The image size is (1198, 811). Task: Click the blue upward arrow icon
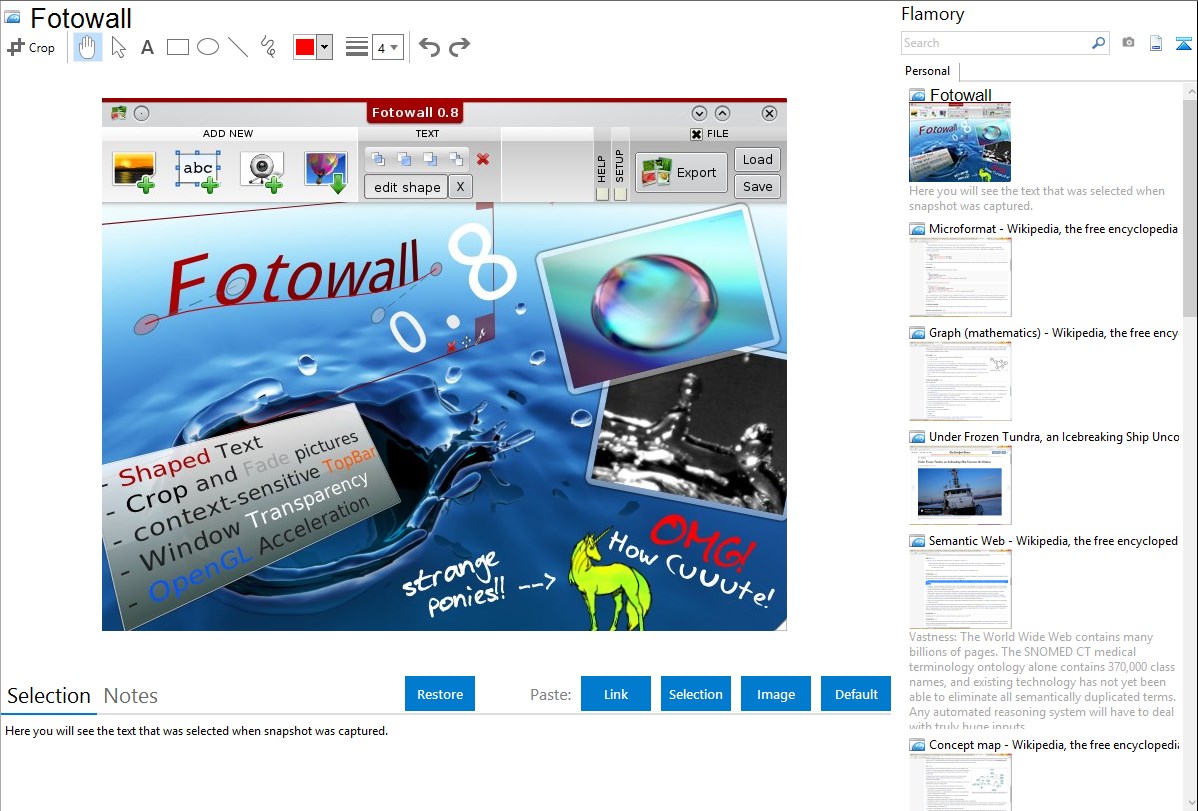click(1183, 43)
